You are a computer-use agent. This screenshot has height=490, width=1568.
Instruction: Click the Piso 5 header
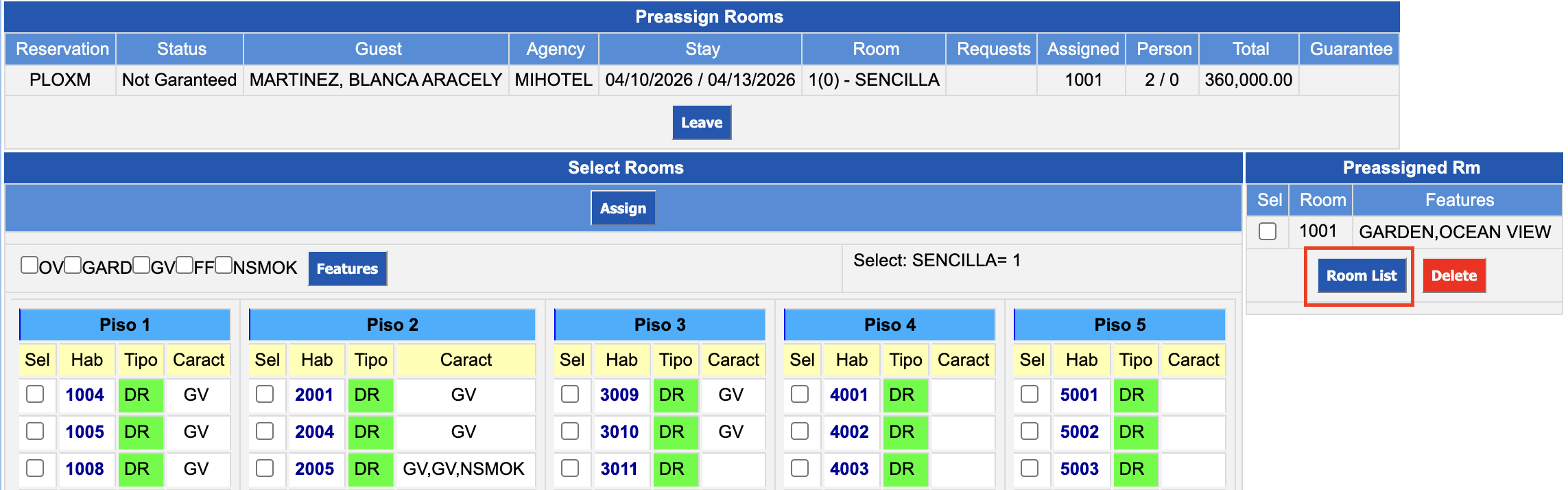1119,325
